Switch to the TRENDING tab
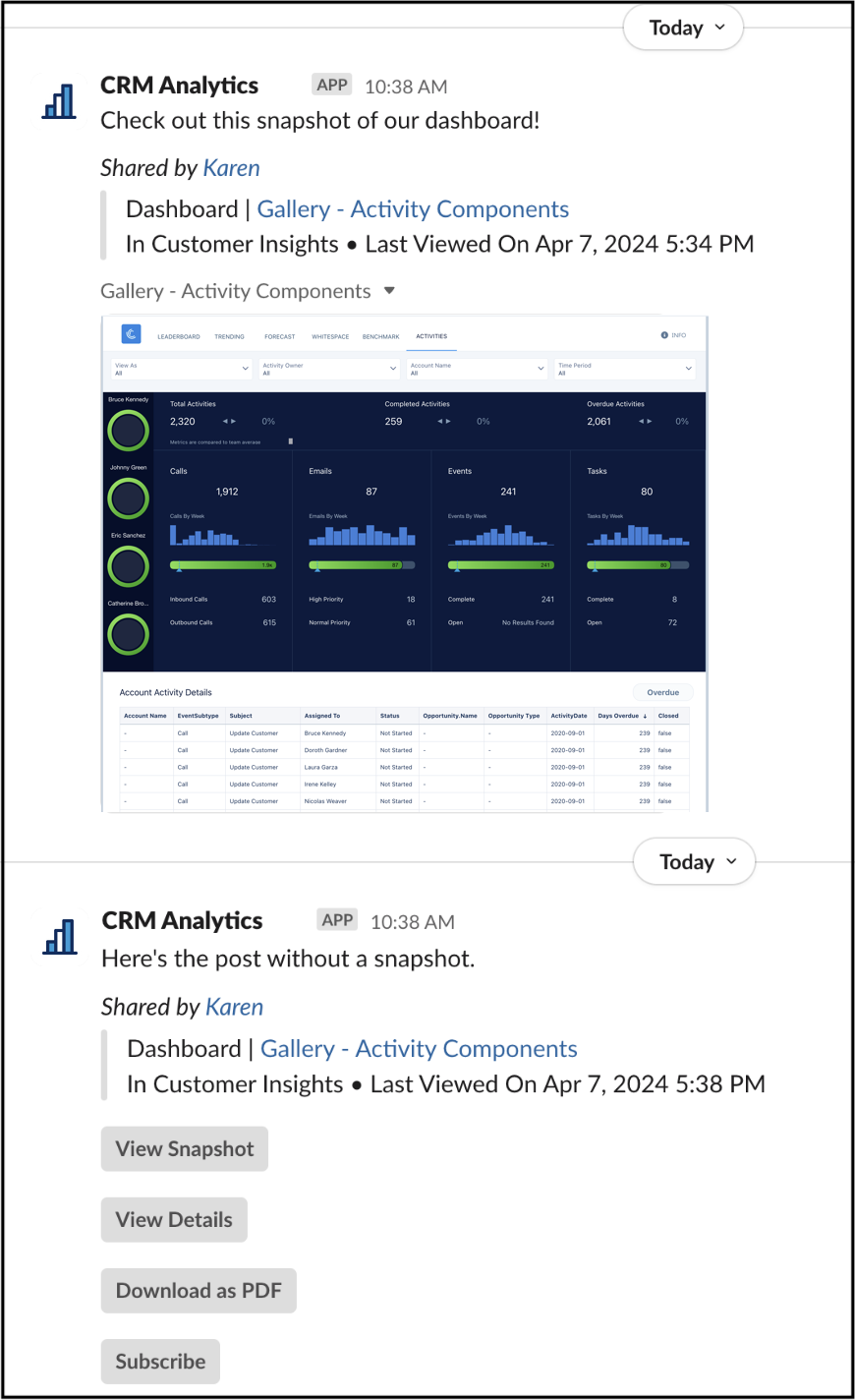This screenshot has height=1400, width=855. (230, 337)
